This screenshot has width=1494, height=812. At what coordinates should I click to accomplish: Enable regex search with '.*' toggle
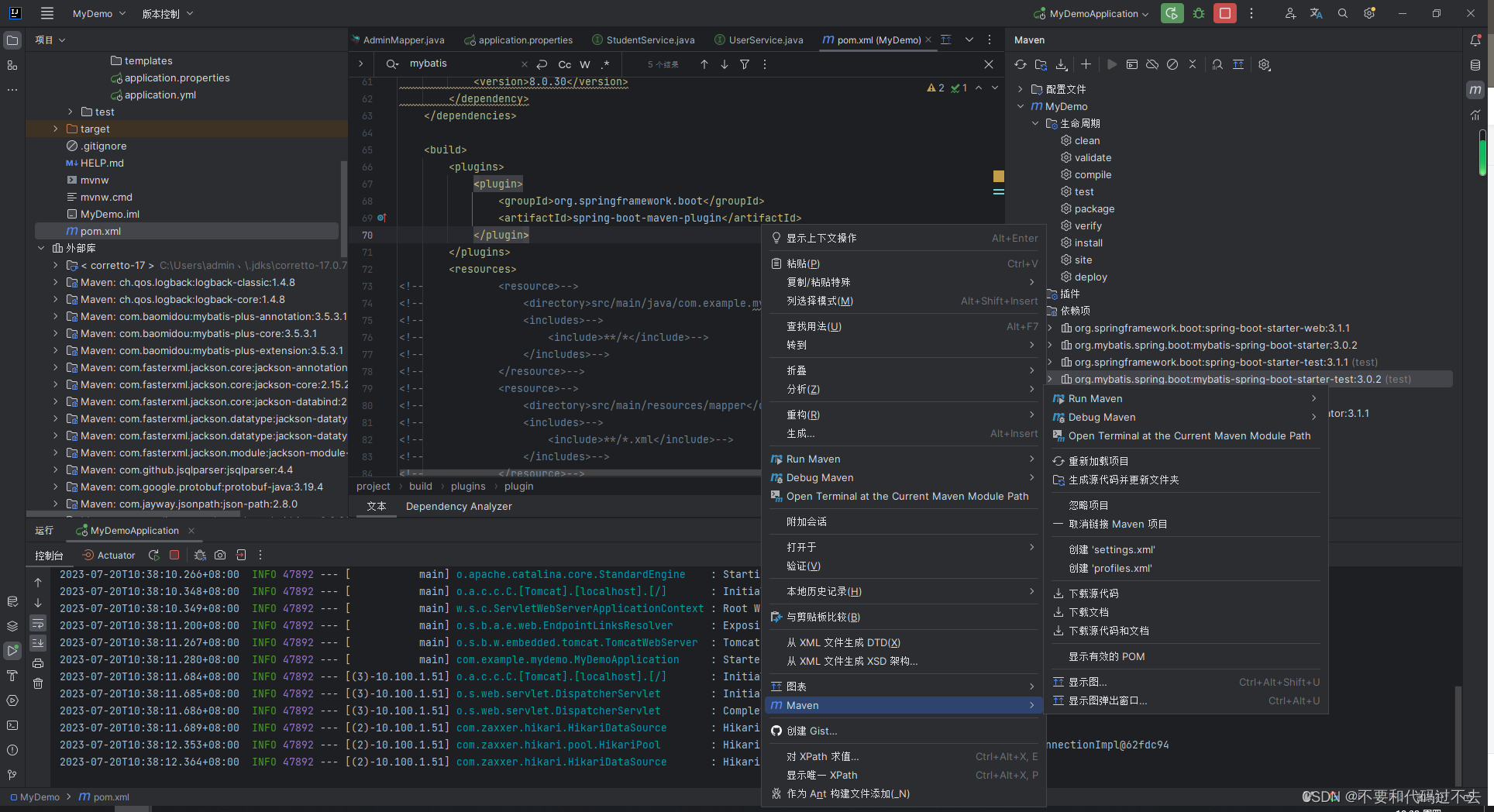pyautogui.click(x=608, y=64)
